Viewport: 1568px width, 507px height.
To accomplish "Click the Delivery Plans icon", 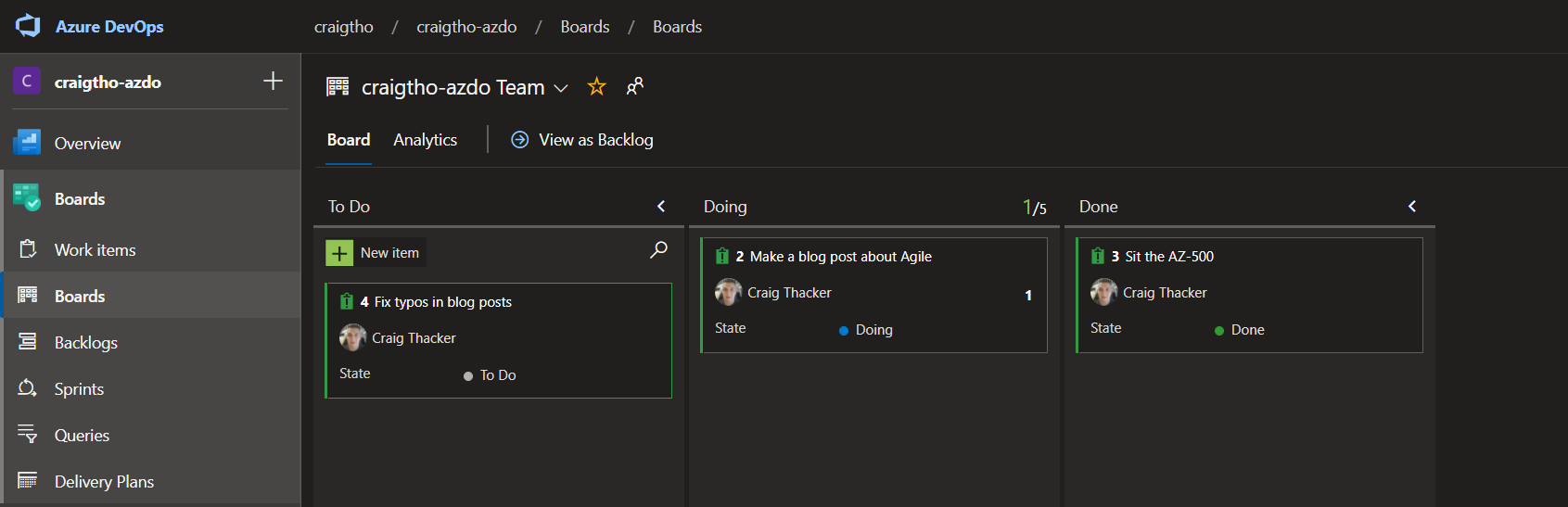I will click(x=28, y=480).
